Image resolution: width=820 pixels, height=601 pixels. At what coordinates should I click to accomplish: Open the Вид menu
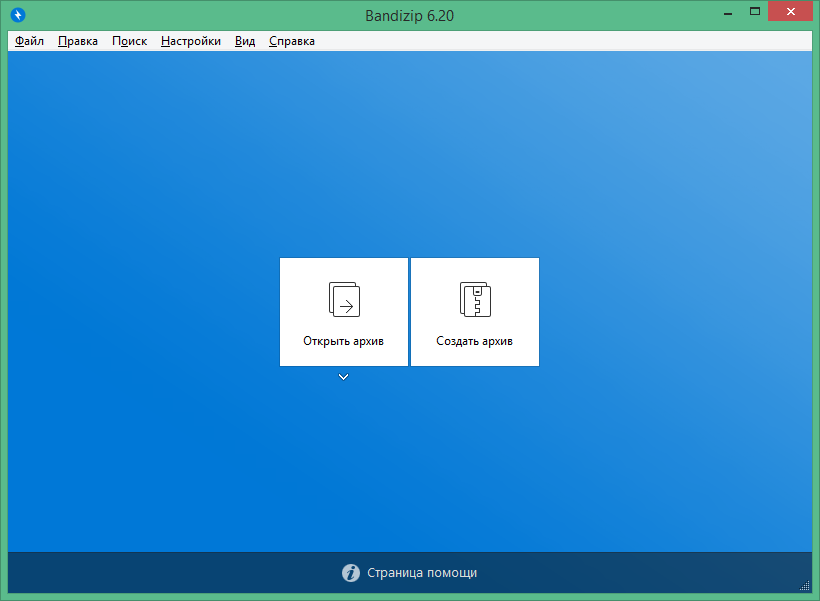click(245, 41)
